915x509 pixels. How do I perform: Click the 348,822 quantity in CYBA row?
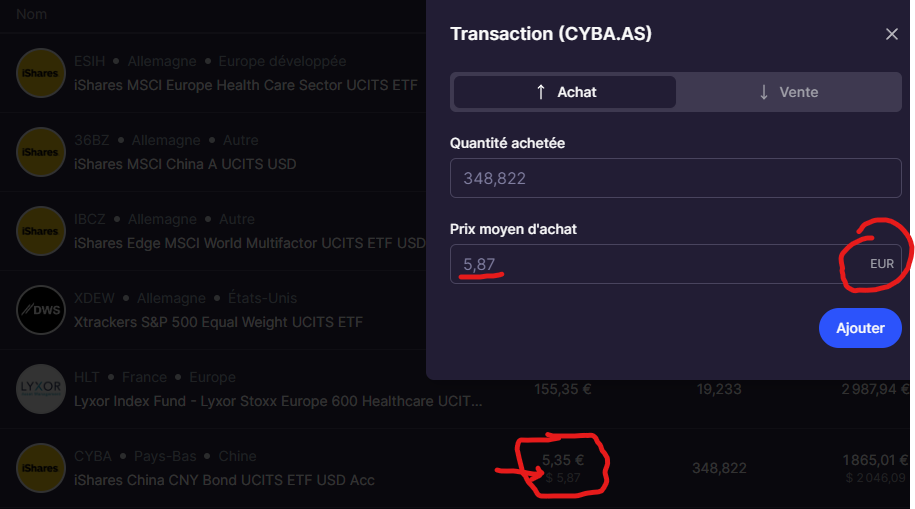(x=719, y=468)
